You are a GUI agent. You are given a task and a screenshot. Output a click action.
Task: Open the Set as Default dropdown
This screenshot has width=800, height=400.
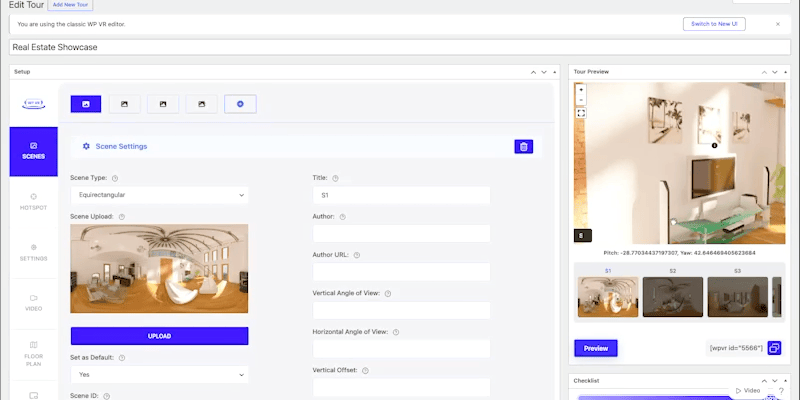point(160,374)
